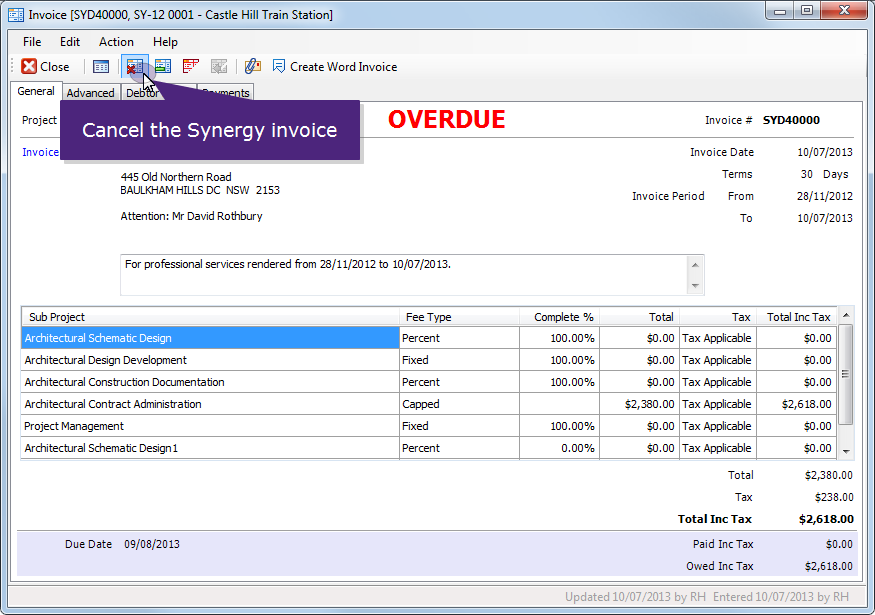The height and width of the screenshot is (615, 875).
Task: Click the blue Invoice link
Action: pyautogui.click(x=40, y=152)
